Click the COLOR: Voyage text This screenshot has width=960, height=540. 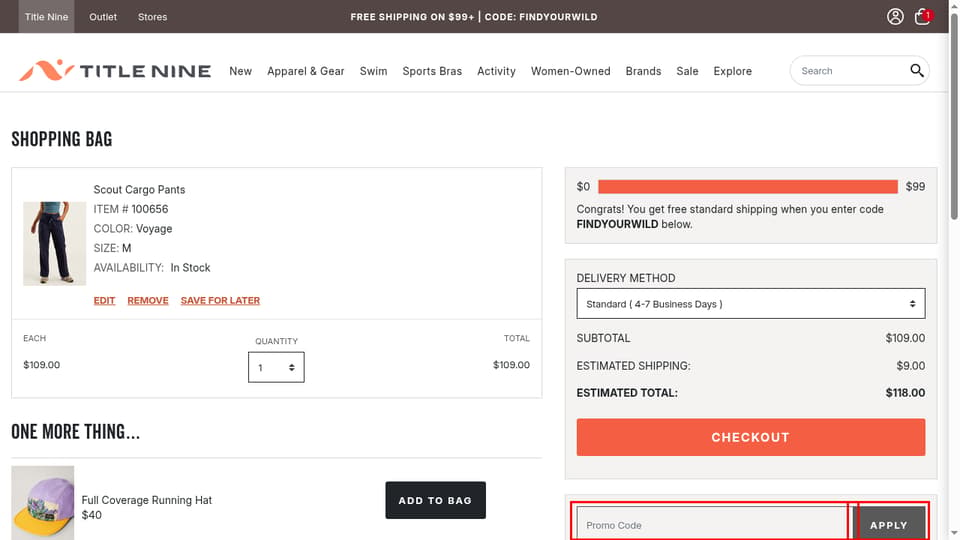click(x=133, y=229)
